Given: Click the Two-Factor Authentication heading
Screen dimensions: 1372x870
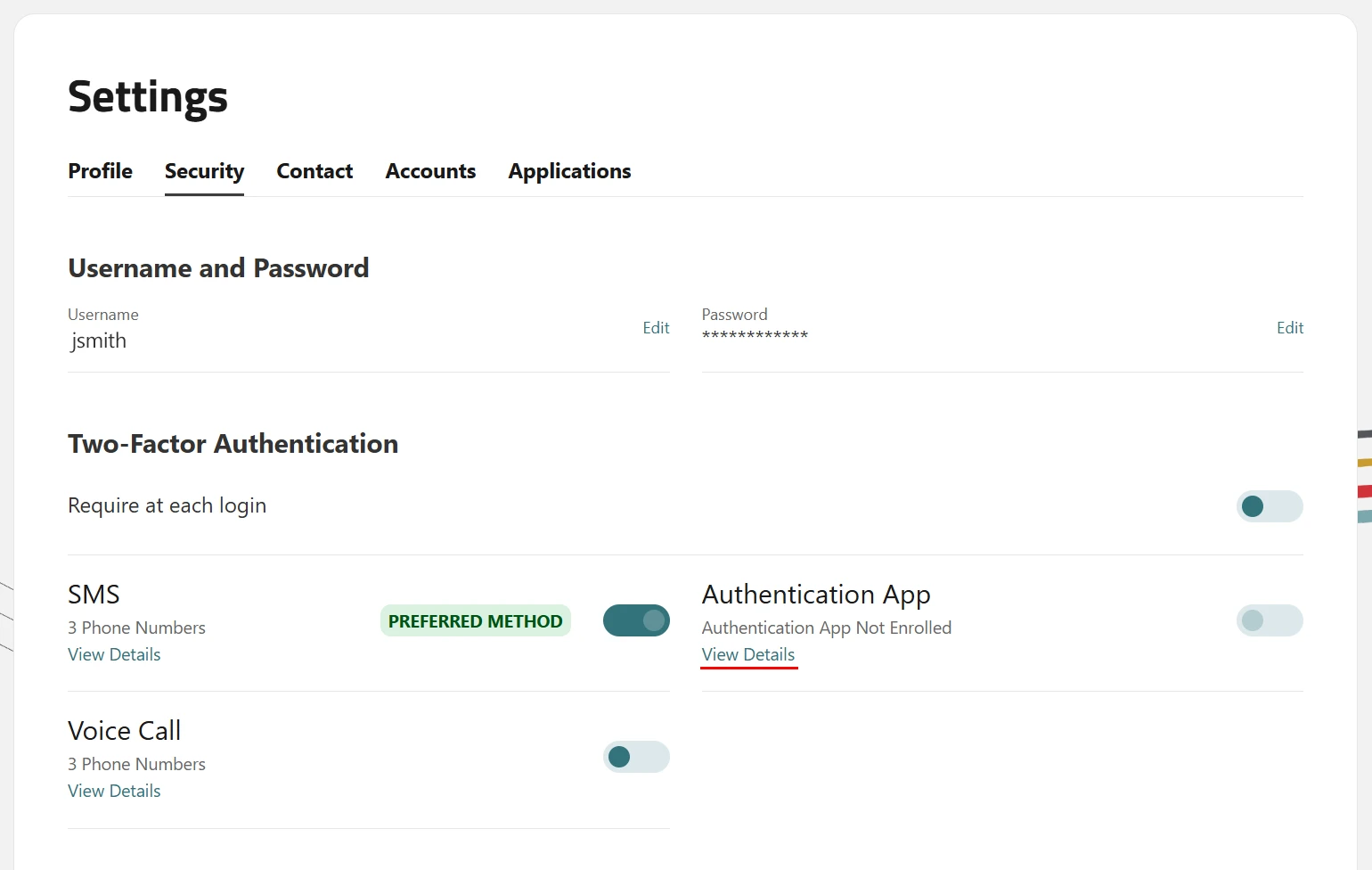Looking at the screenshot, I should [233, 443].
